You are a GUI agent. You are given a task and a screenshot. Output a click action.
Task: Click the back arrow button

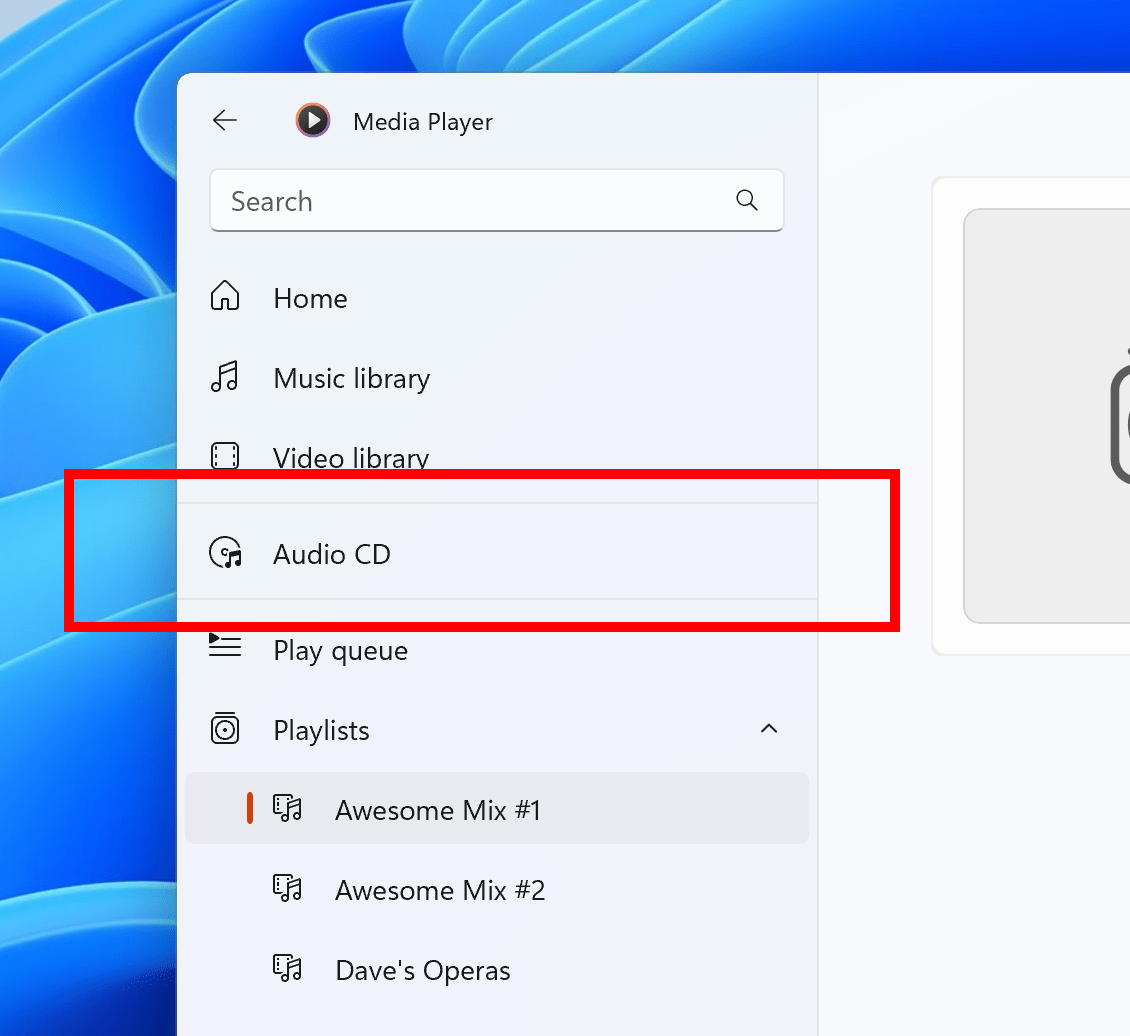(224, 120)
